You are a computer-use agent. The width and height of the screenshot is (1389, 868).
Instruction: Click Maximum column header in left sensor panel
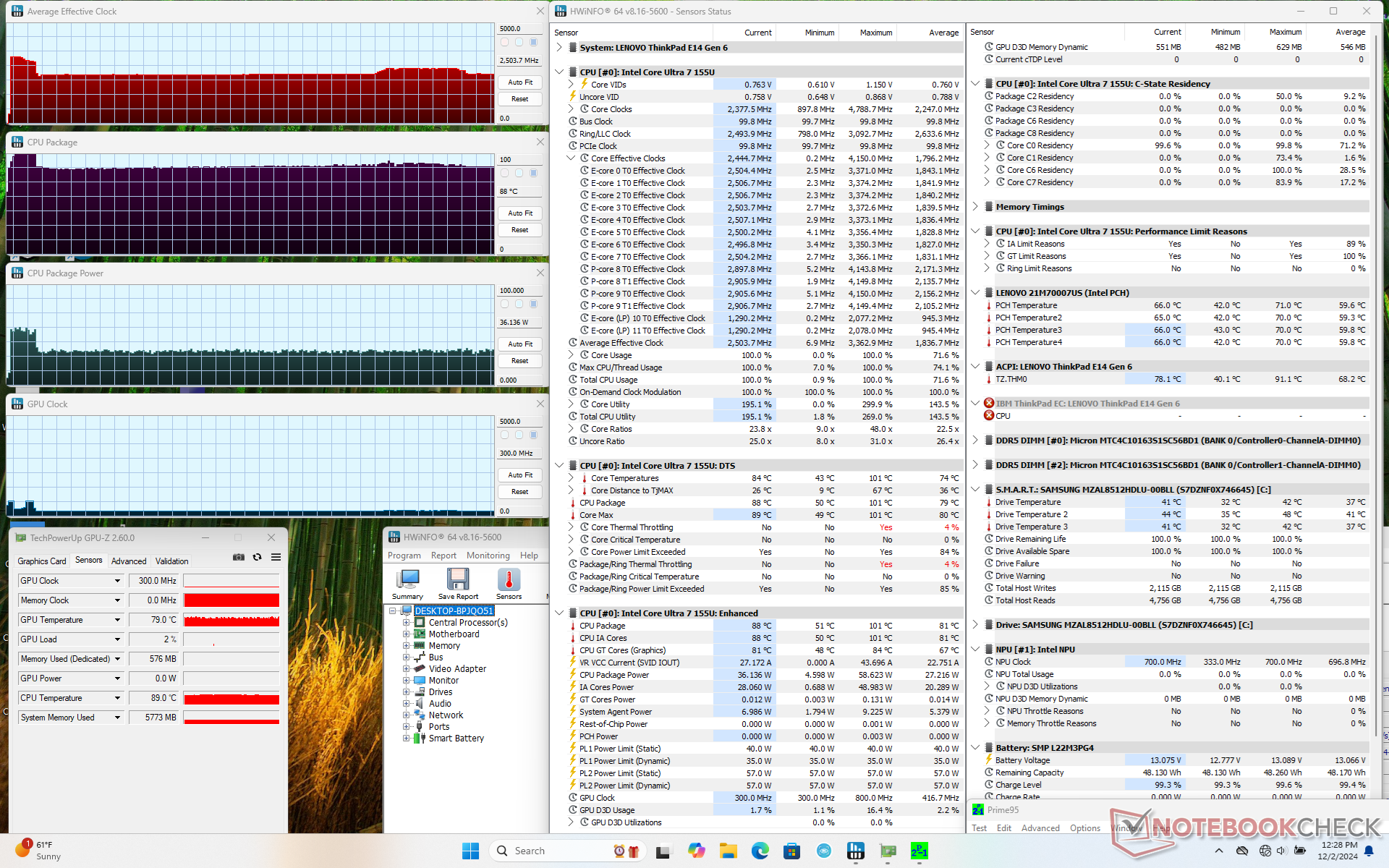tap(875, 33)
